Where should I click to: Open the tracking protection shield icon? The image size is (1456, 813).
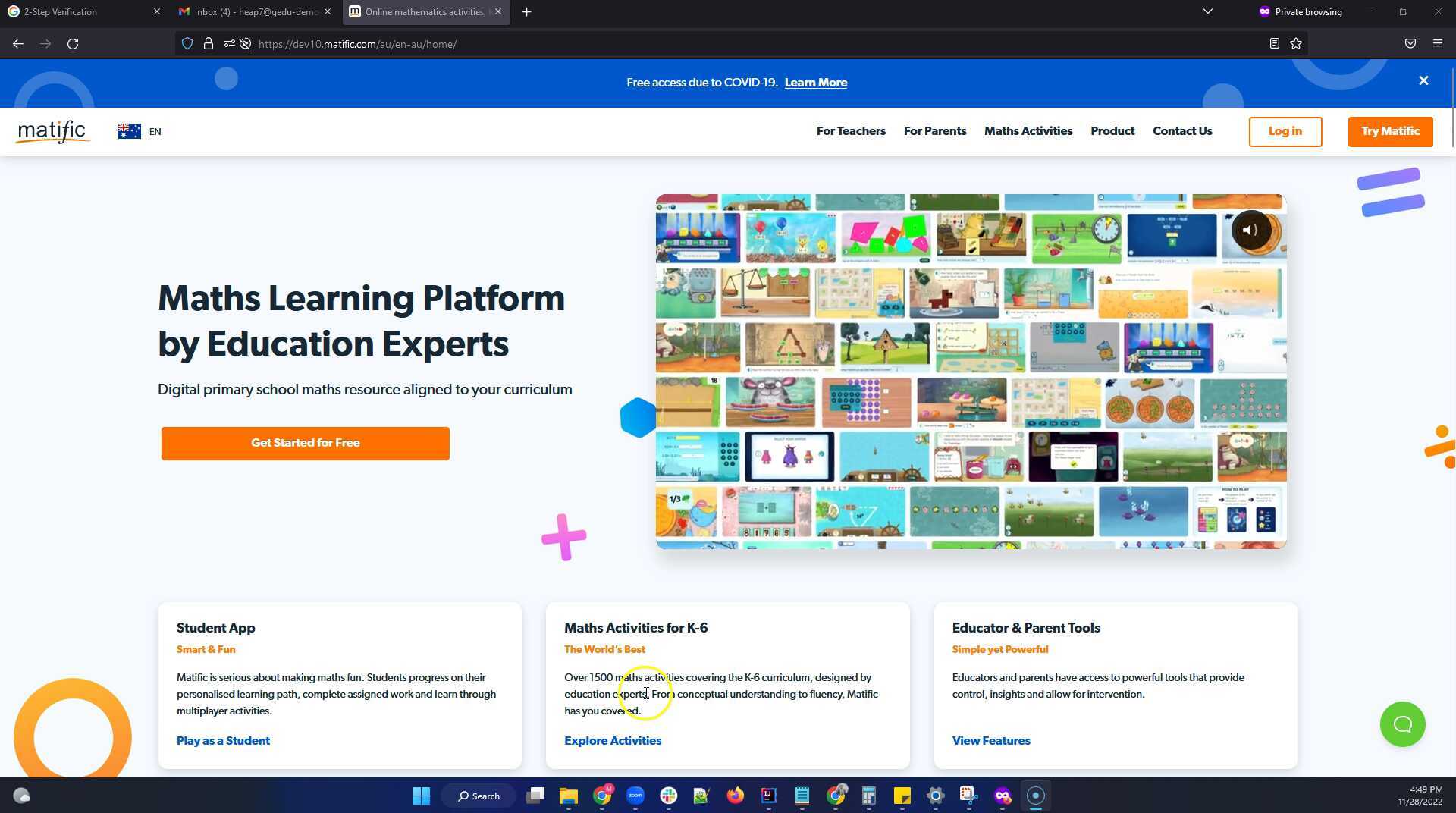[x=187, y=44]
